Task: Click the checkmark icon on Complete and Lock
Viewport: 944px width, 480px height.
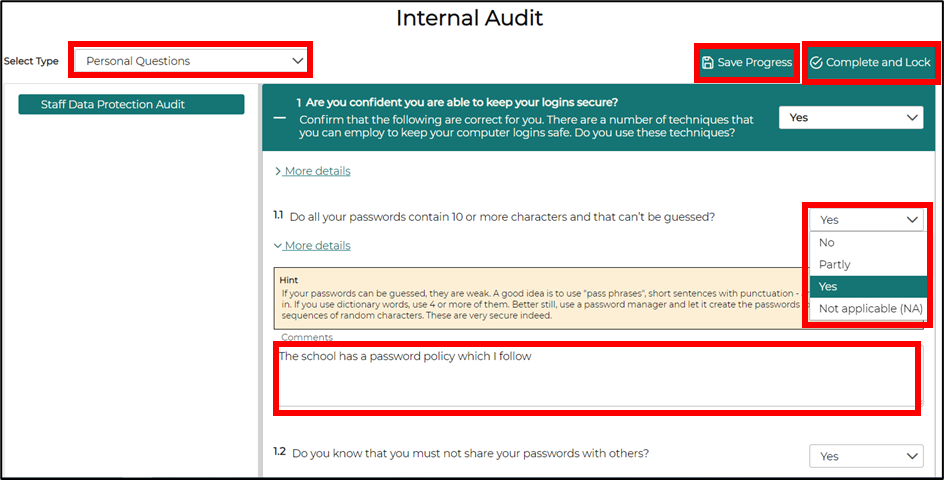Action: (816, 62)
